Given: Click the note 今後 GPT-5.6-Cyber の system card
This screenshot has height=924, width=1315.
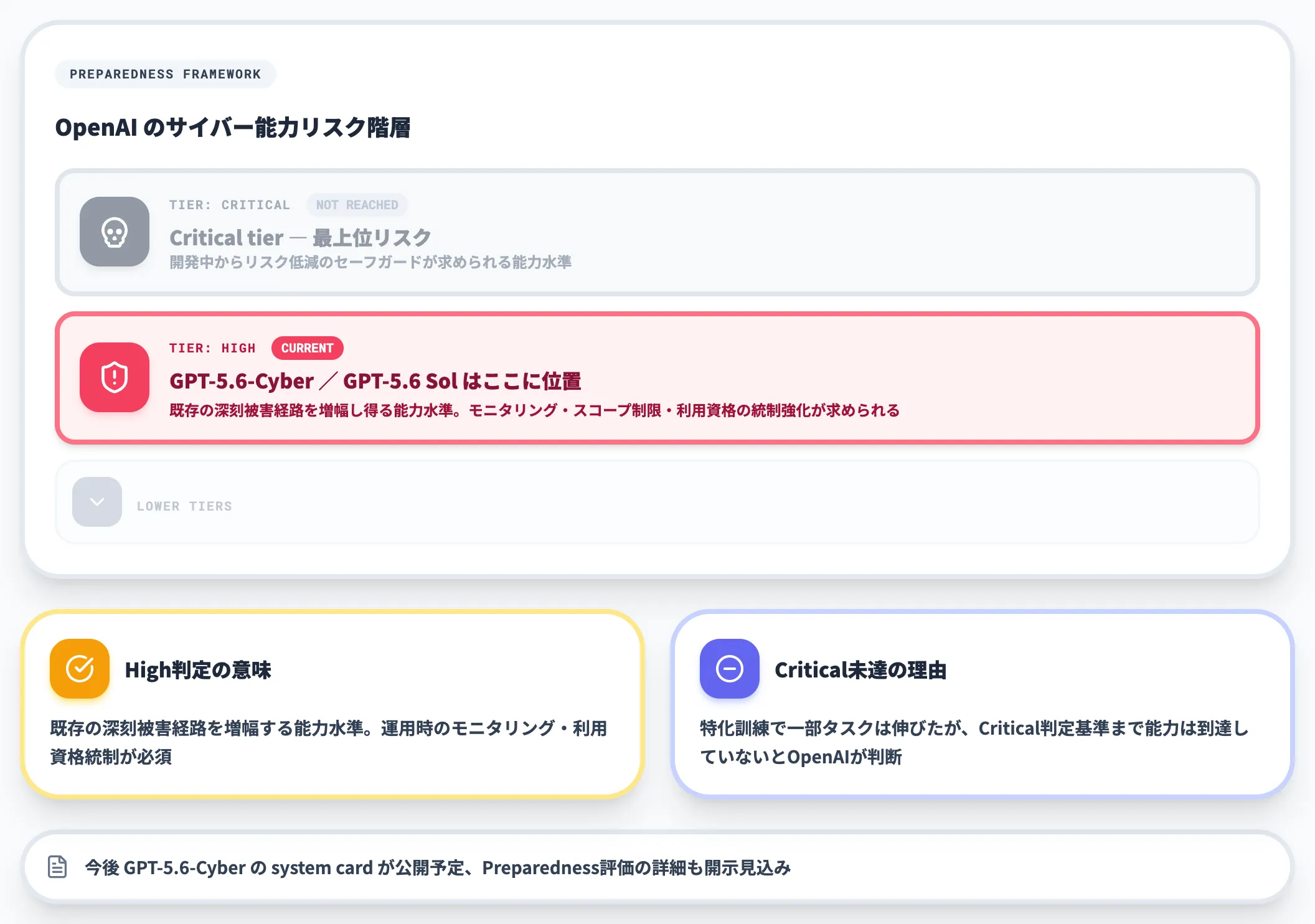Looking at the screenshot, I should click(x=438, y=867).
